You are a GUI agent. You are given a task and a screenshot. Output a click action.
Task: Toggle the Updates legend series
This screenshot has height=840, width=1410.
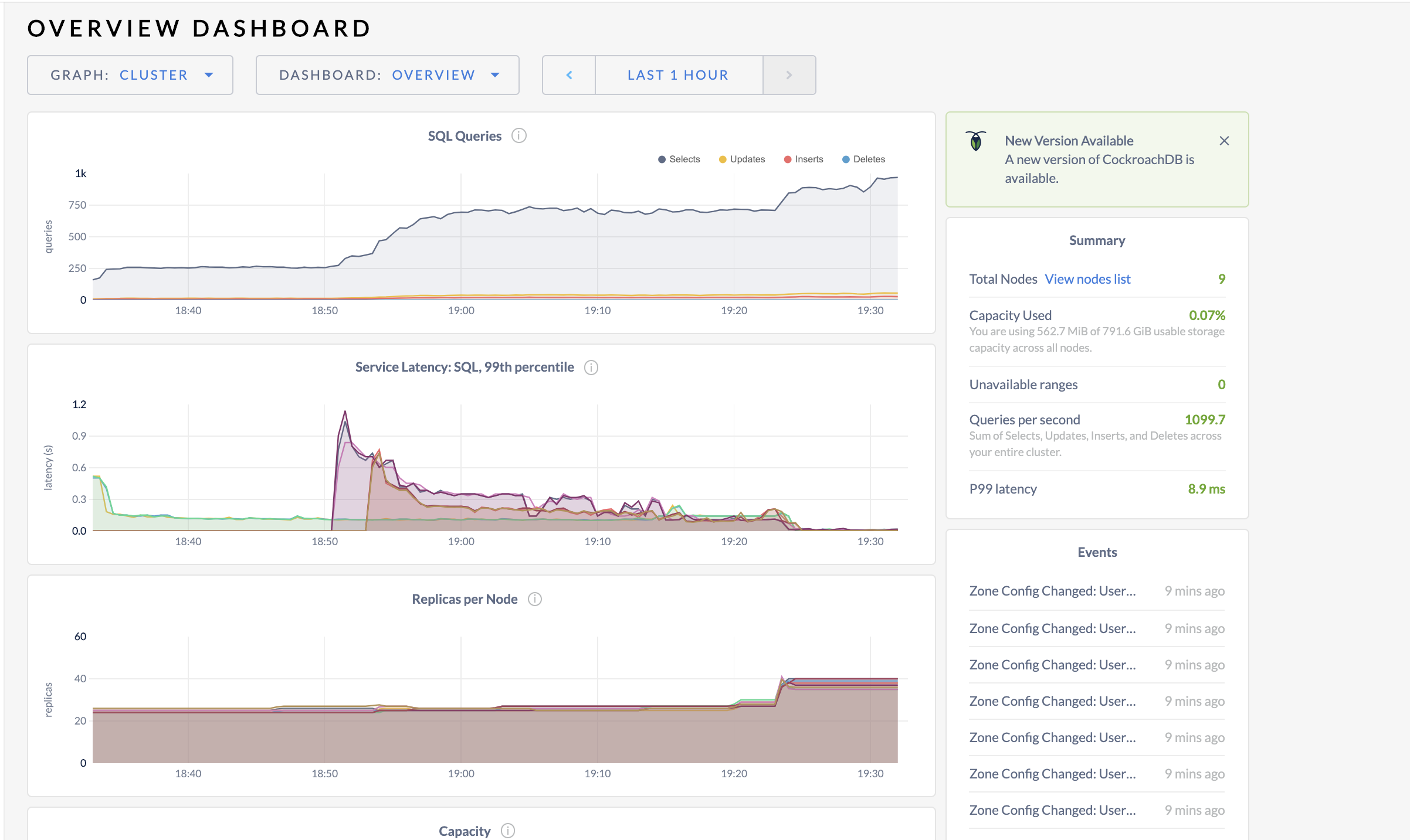pyautogui.click(x=742, y=159)
